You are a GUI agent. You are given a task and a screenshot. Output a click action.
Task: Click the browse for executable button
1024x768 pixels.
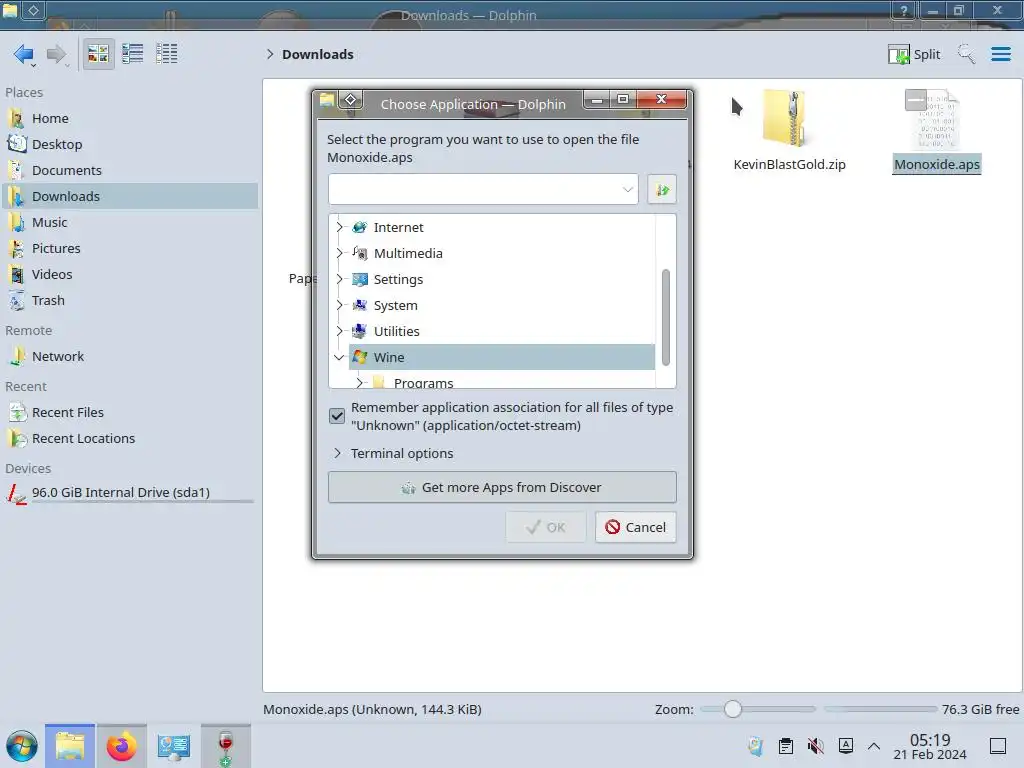662,189
